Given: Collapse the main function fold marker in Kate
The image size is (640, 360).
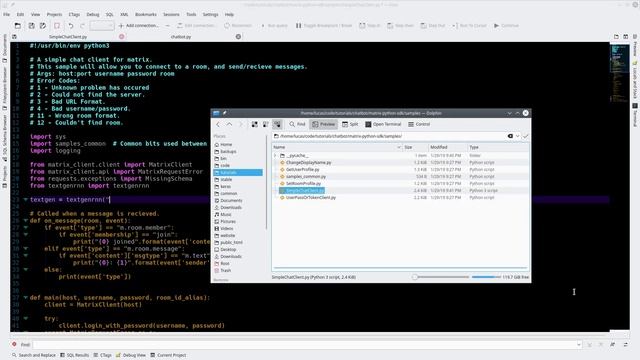Looking at the screenshot, I should [25, 298].
